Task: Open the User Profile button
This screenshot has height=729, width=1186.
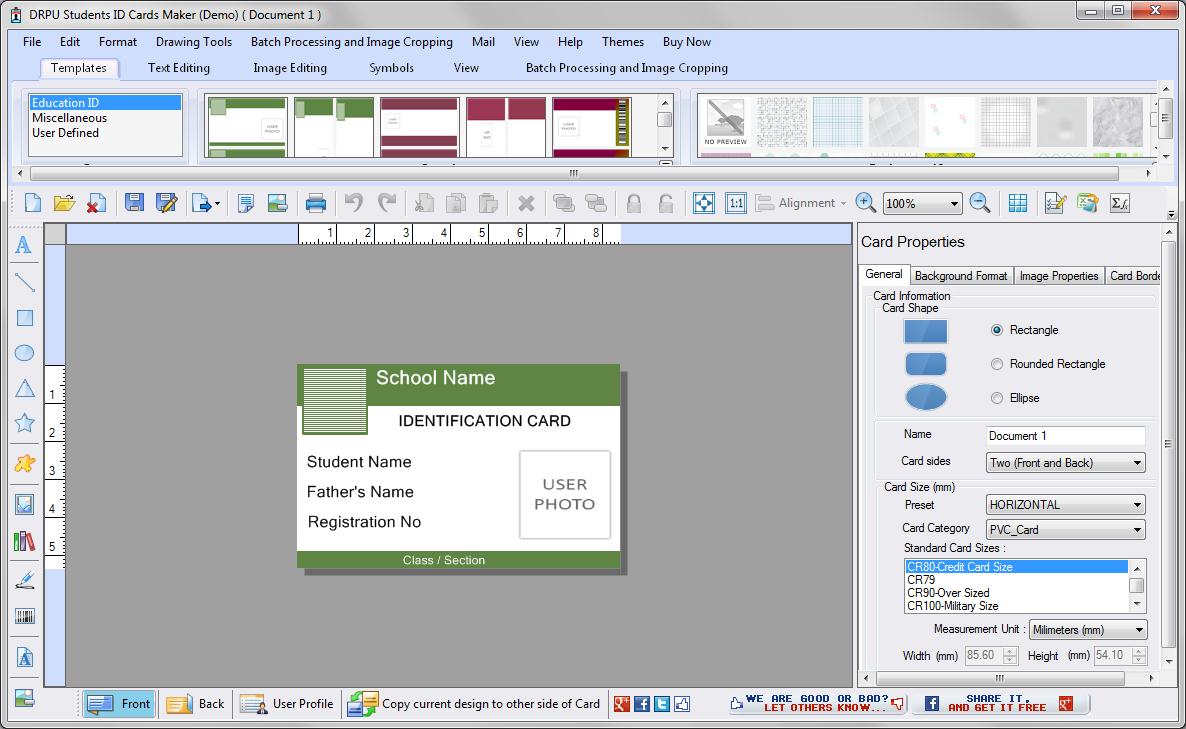Action: pos(287,704)
